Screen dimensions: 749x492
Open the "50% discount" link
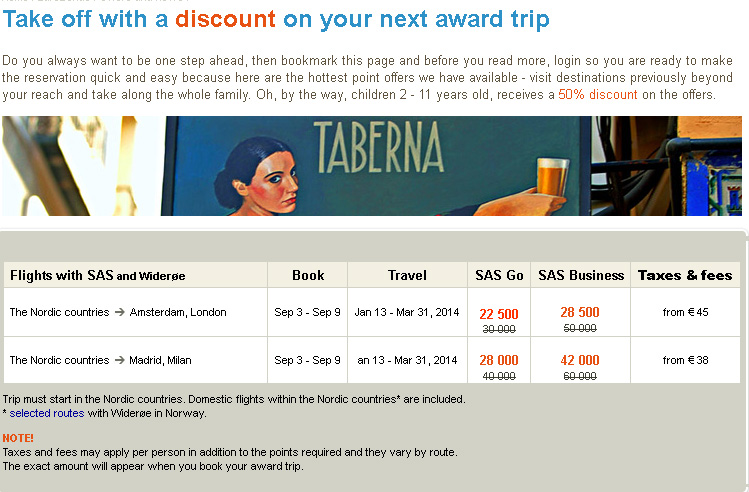[x=597, y=95]
